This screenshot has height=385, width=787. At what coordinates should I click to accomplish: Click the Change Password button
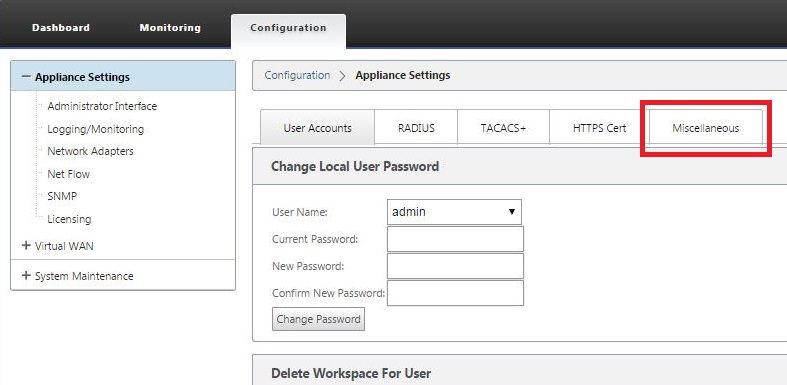tap(318, 319)
